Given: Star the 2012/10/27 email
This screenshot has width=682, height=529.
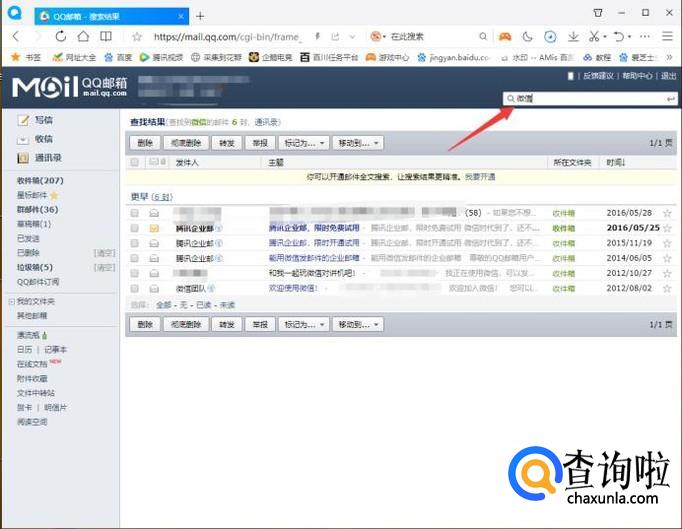Looking at the screenshot, I should coord(667,274).
